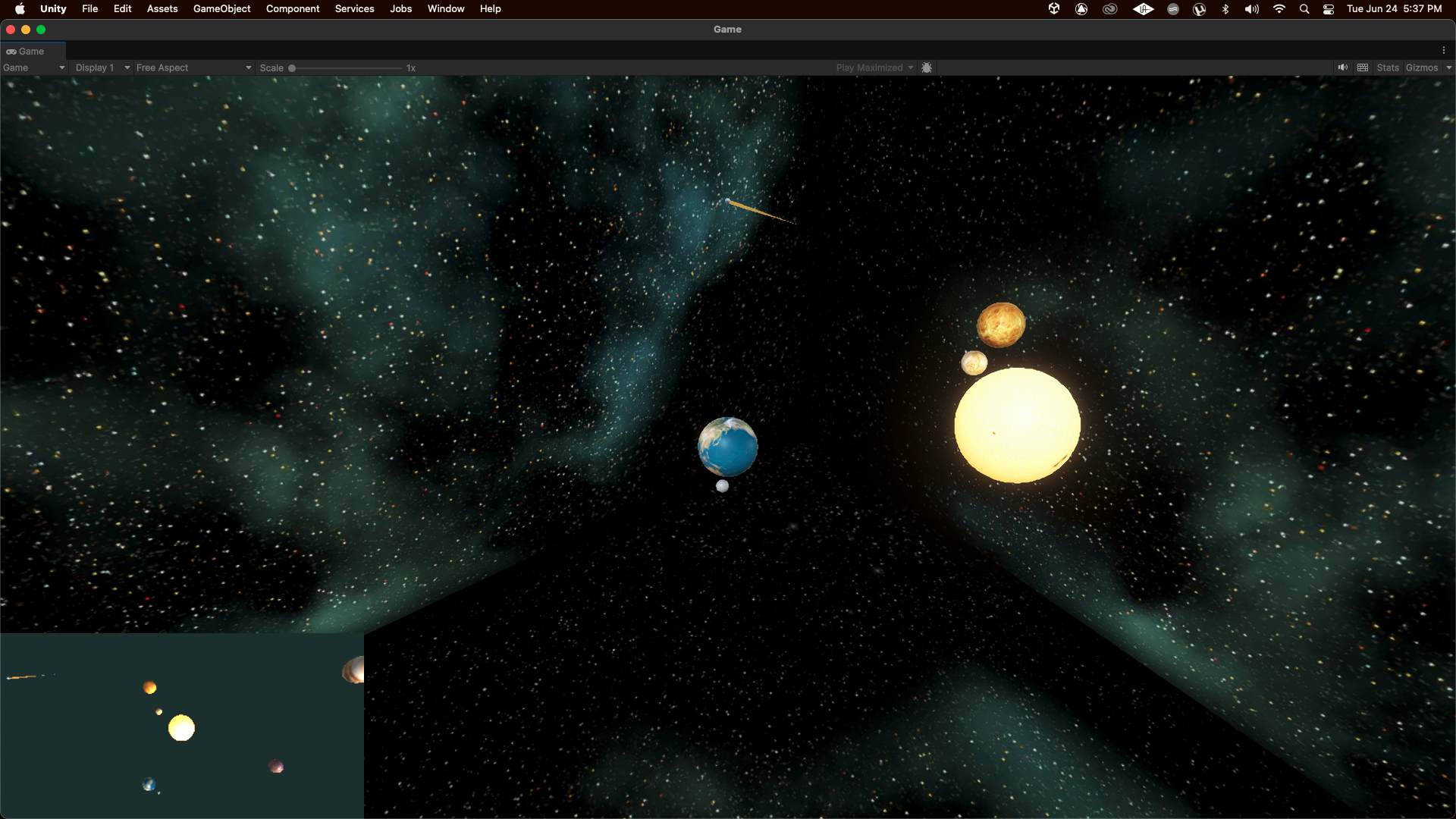
Task: Click the Unity Hub menu bar icon
Action: (1054, 9)
